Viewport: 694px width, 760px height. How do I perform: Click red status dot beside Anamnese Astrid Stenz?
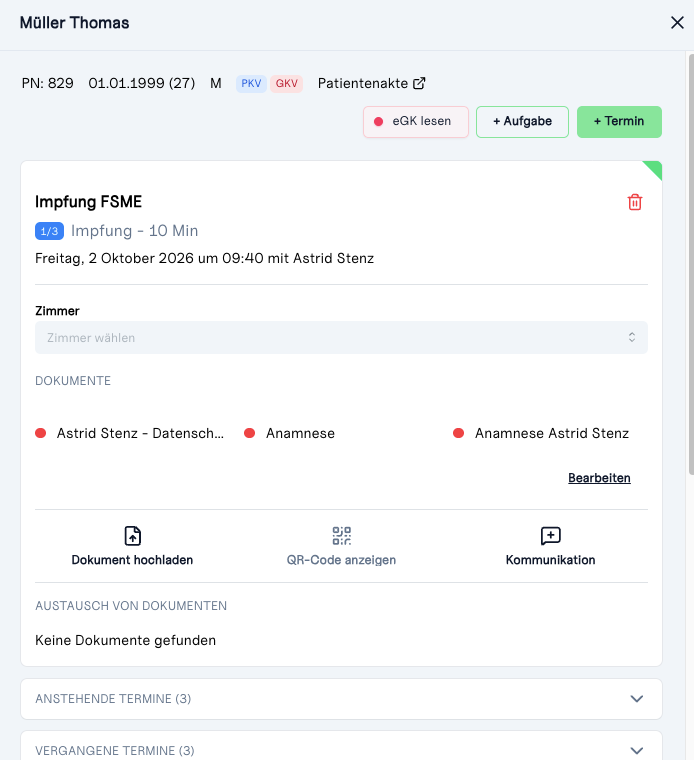458,433
